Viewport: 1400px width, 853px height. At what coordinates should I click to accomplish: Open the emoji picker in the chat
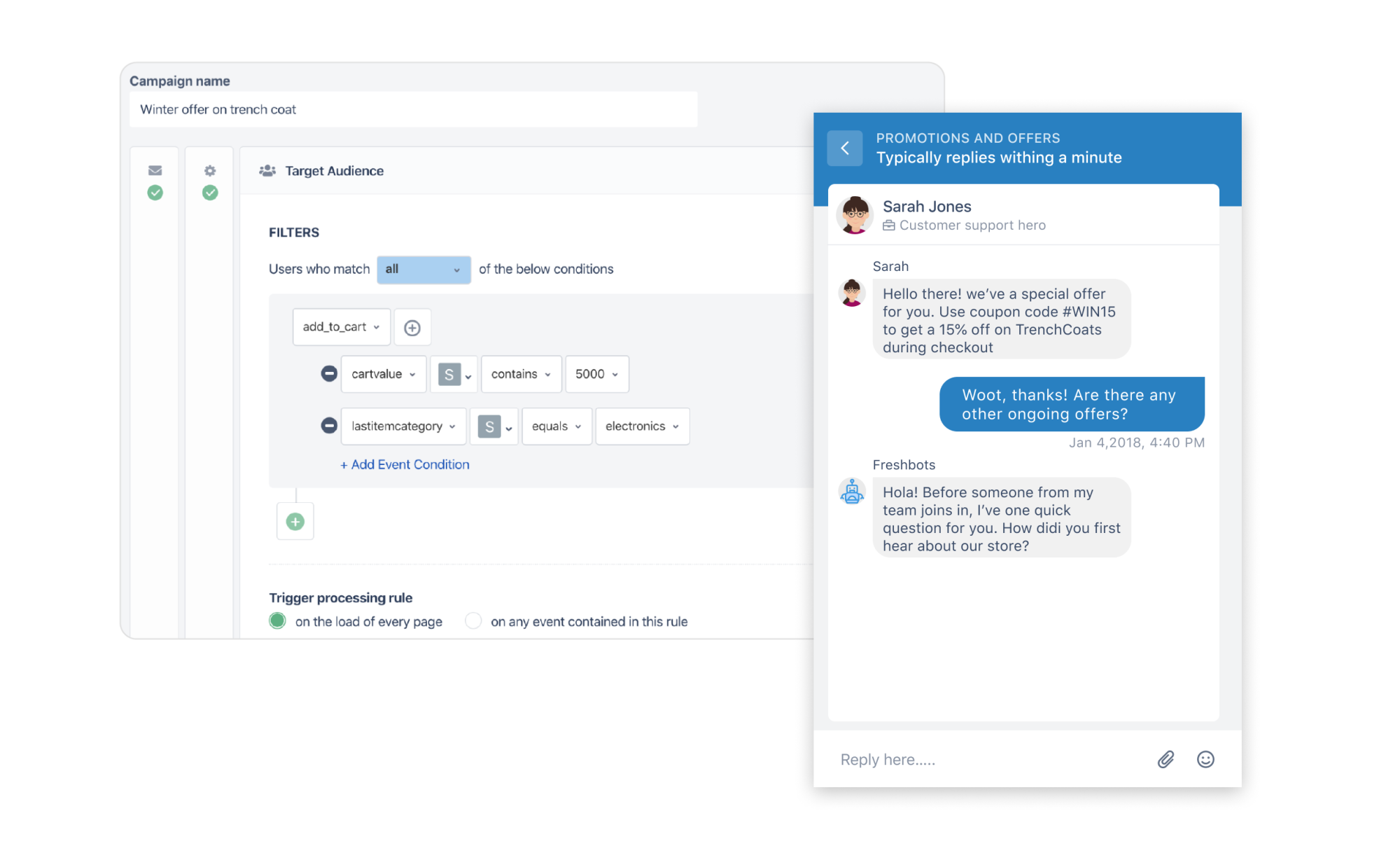[x=1205, y=759]
